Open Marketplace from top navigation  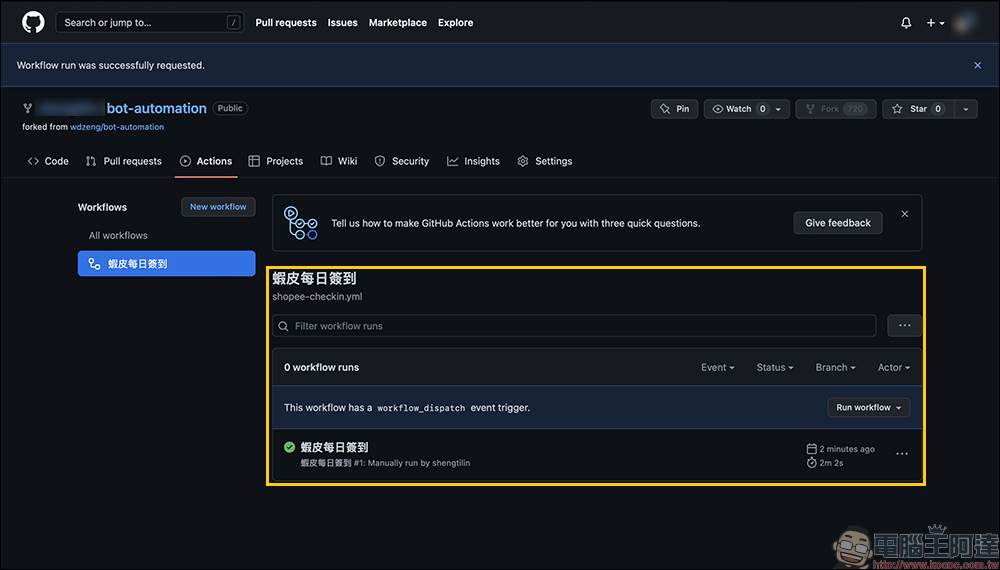[397, 23]
